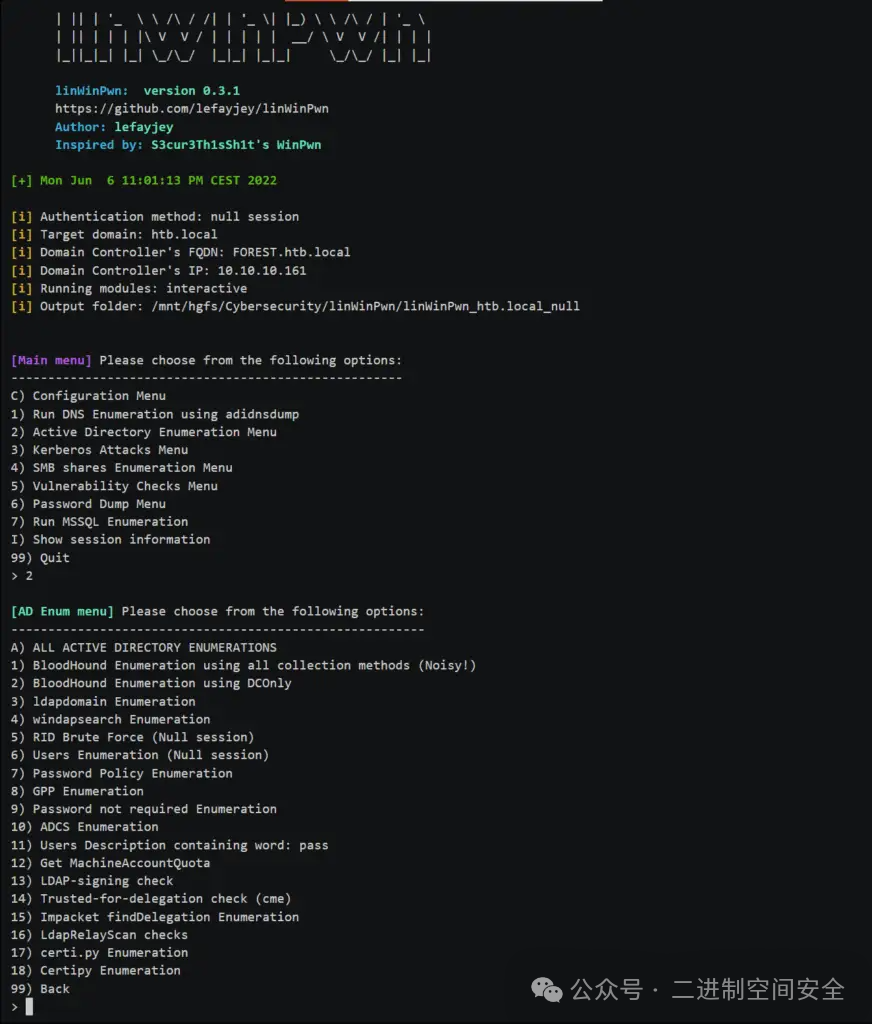
Task: Click 'Certipy Enumeration' option
Action: (x=96, y=970)
